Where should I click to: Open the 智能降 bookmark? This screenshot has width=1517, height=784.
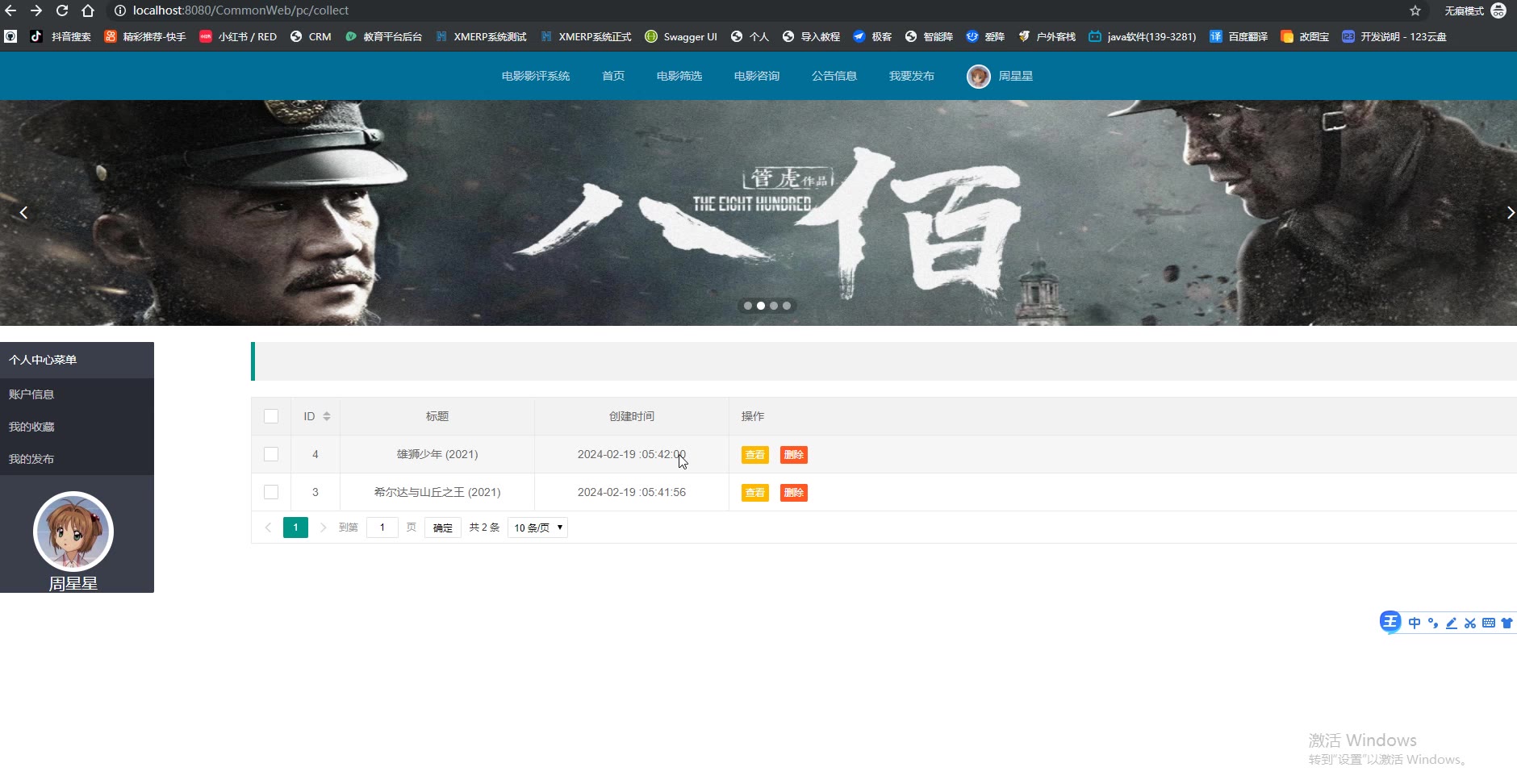point(929,36)
